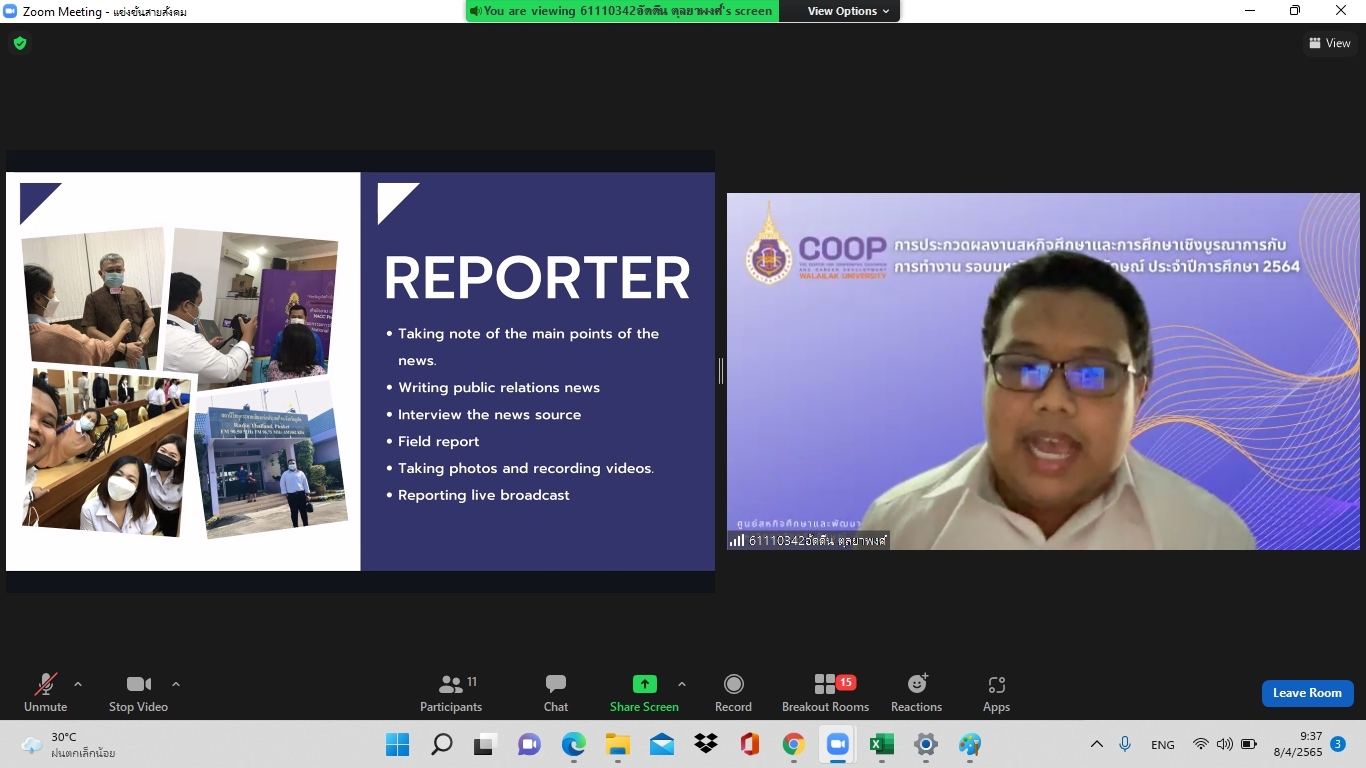The width and height of the screenshot is (1366, 768).
Task: Click the Share Screen icon
Action: pyautogui.click(x=644, y=685)
